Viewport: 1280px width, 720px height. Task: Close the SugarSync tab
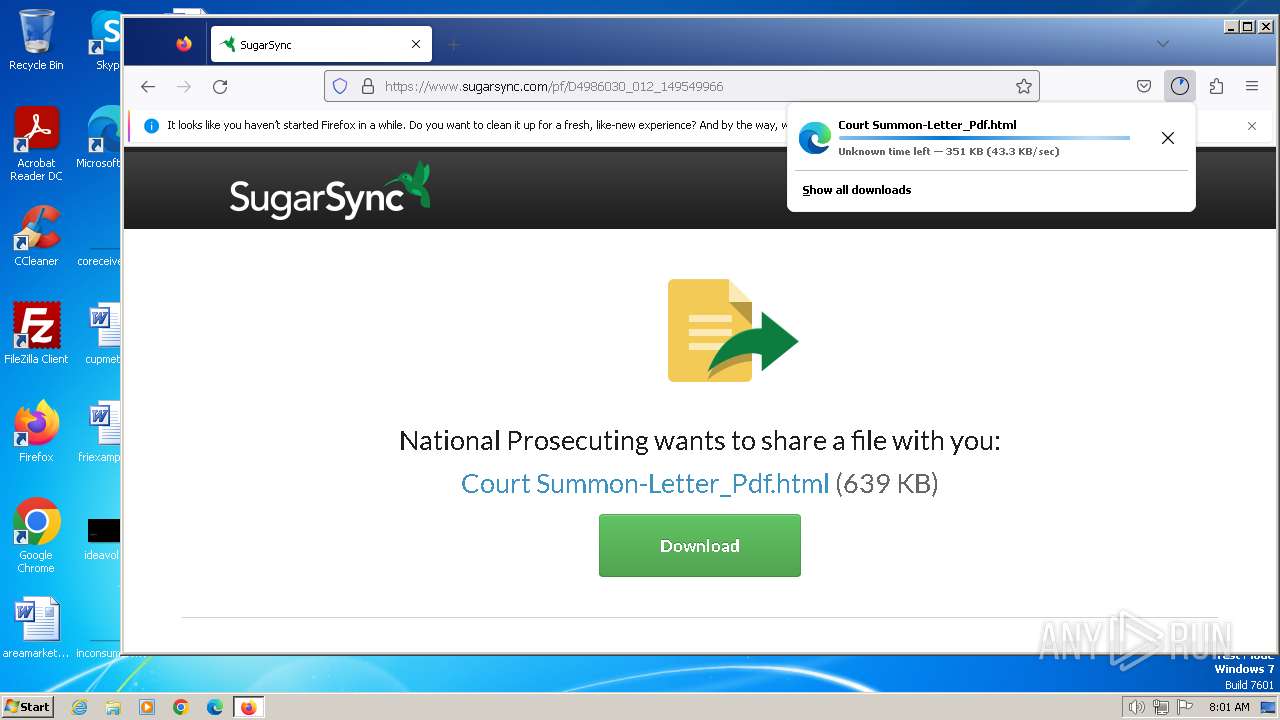click(x=416, y=44)
